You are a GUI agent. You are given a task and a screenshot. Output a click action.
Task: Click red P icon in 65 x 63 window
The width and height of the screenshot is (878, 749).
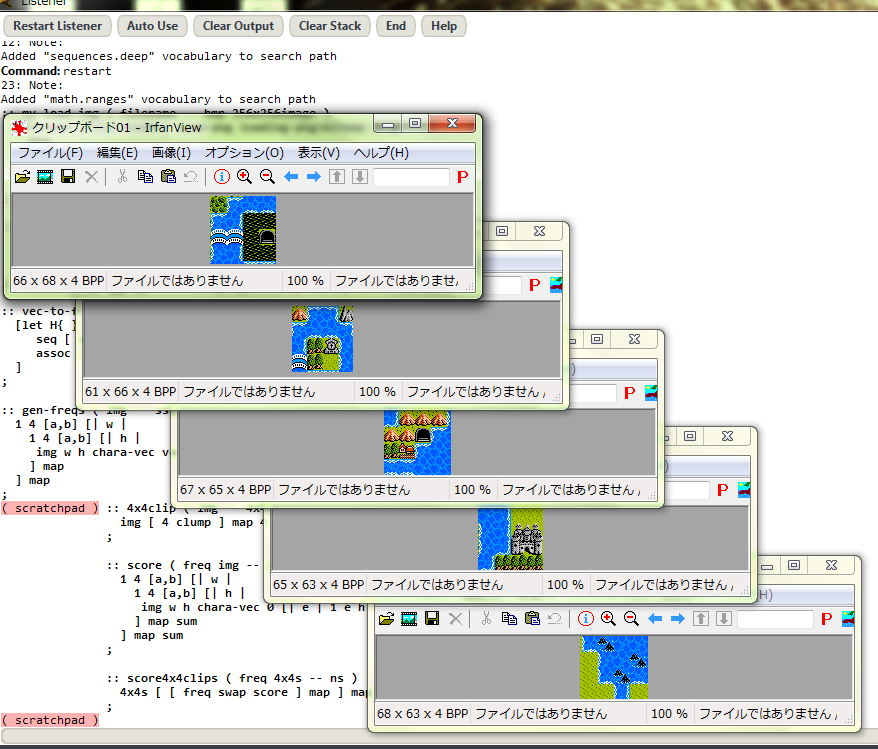(723, 490)
